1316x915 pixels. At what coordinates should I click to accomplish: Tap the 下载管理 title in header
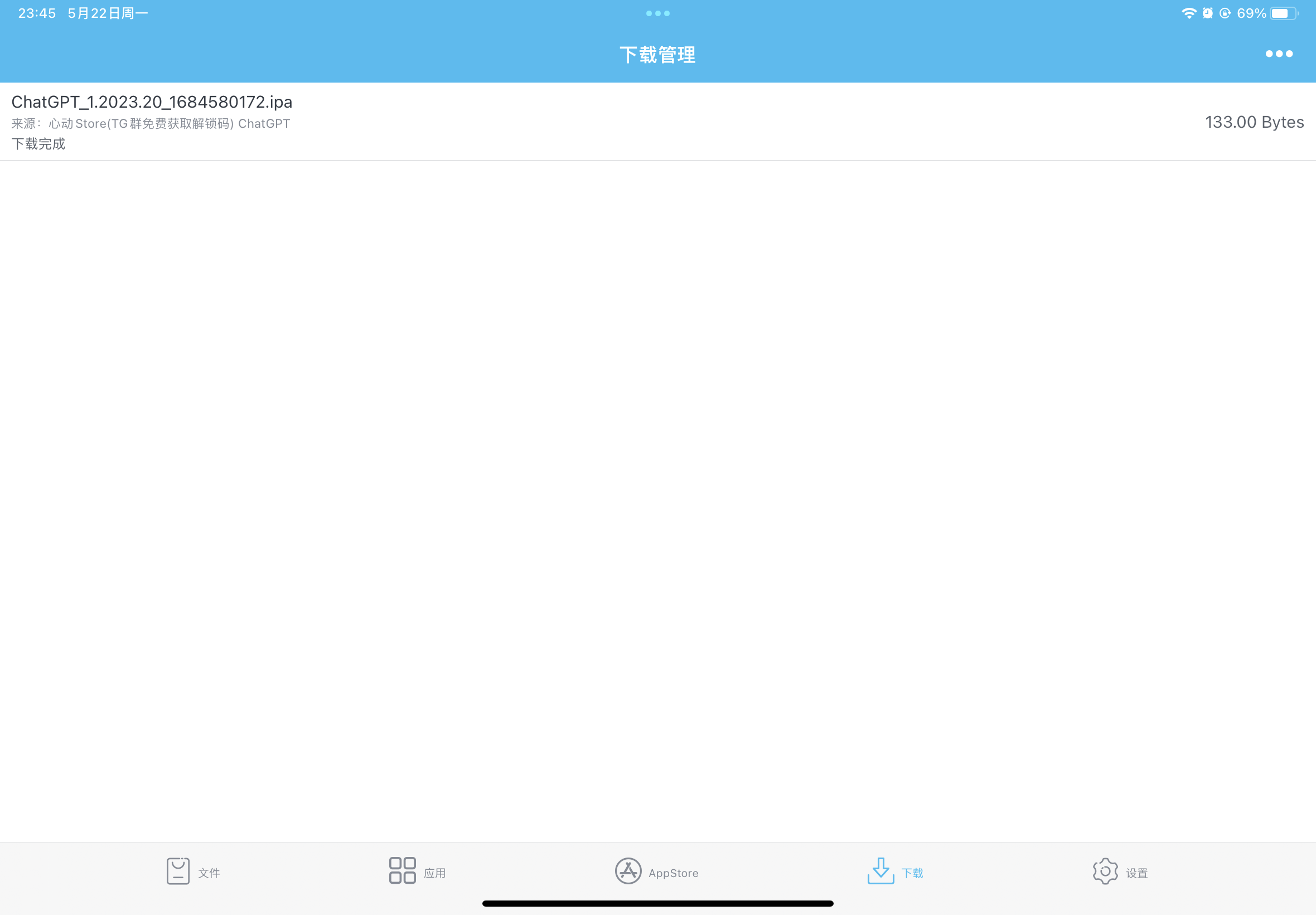657,55
